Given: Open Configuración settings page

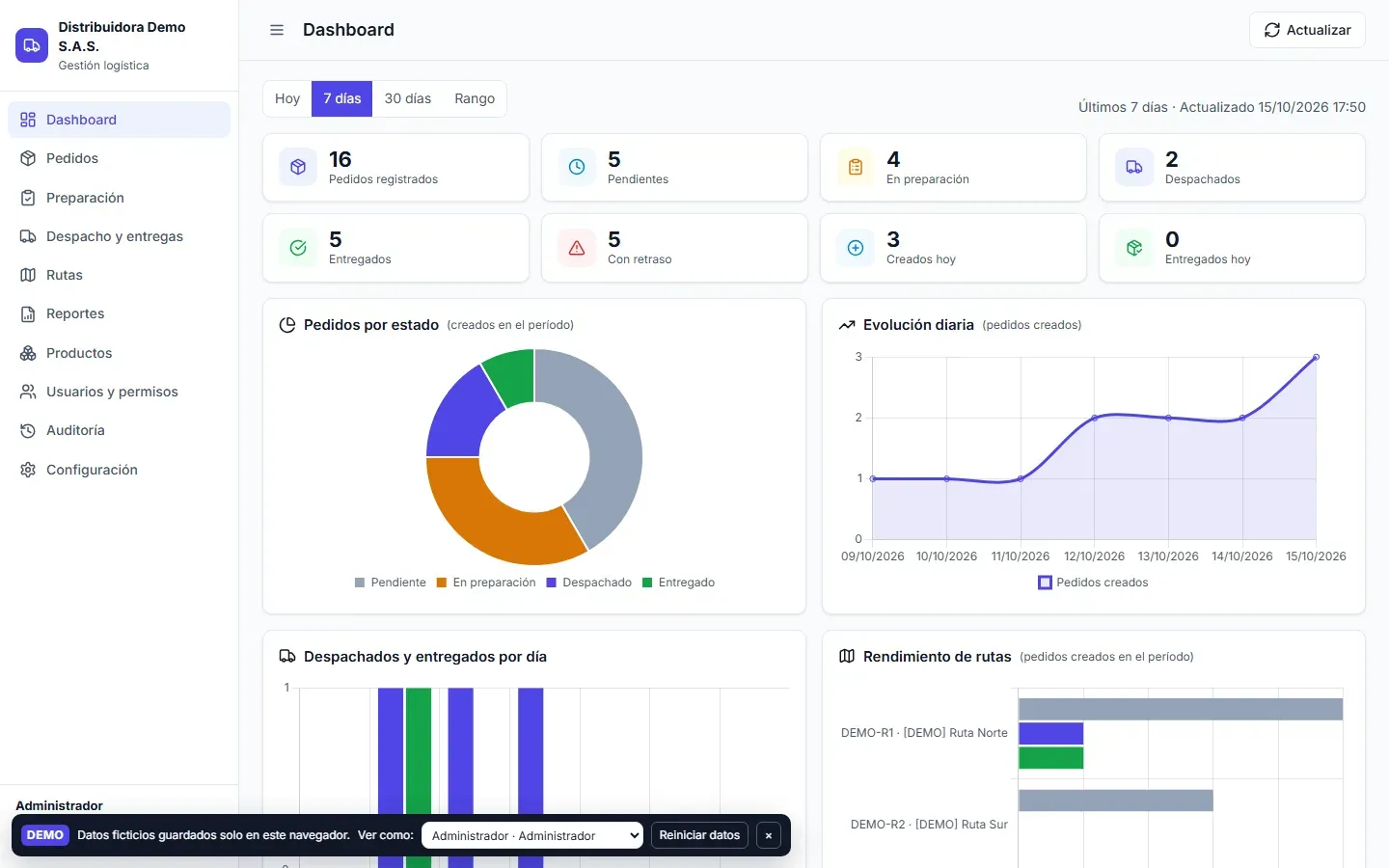Looking at the screenshot, I should 119,470.
